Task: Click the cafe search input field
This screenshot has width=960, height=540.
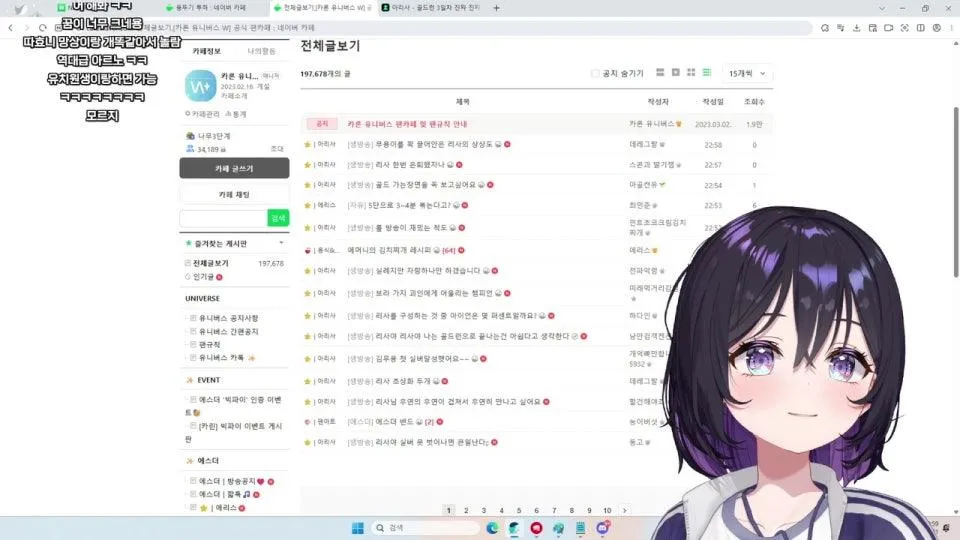Action: (x=223, y=218)
